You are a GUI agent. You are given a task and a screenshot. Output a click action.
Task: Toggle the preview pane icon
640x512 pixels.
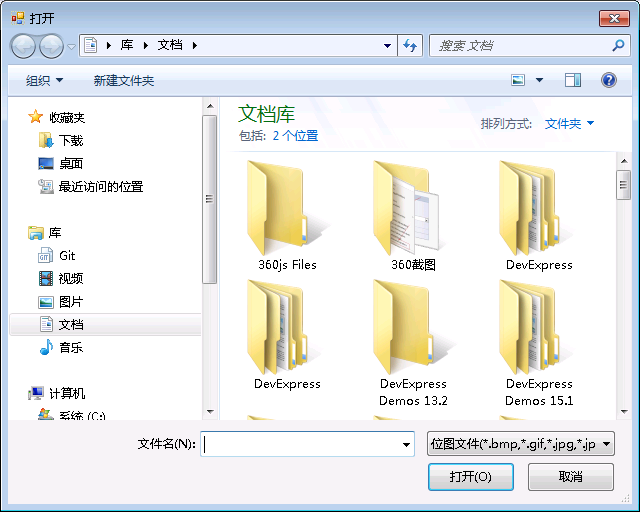point(572,80)
